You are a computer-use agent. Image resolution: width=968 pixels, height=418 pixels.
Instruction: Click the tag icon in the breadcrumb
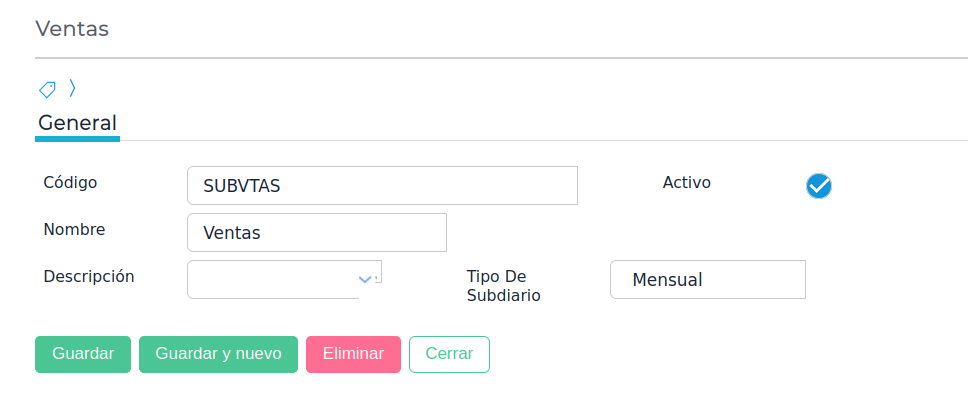(47, 90)
